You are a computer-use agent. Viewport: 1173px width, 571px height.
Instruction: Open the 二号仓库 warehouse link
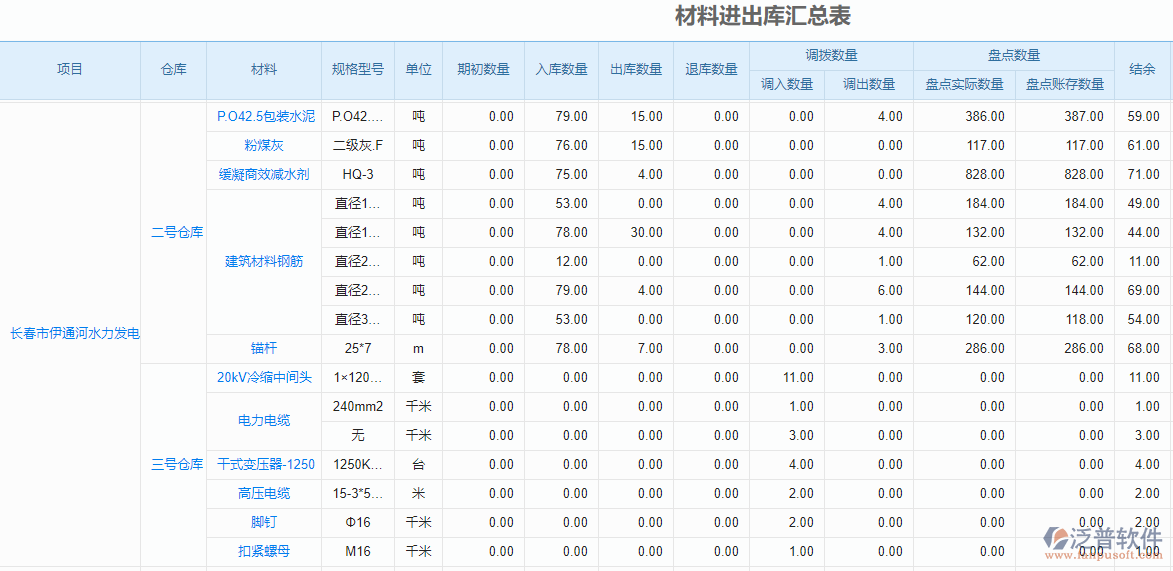[177, 232]
